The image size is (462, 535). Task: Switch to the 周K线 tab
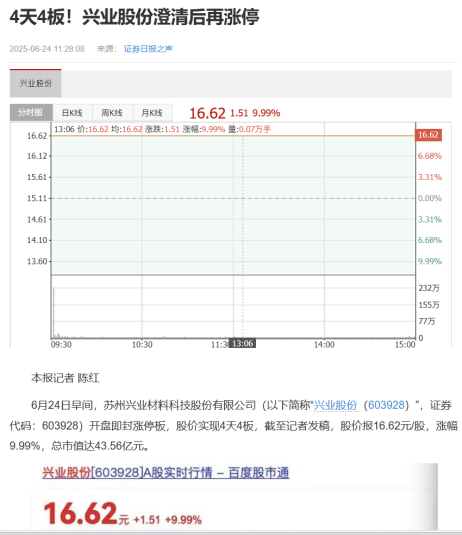click(x=112, y=113)
